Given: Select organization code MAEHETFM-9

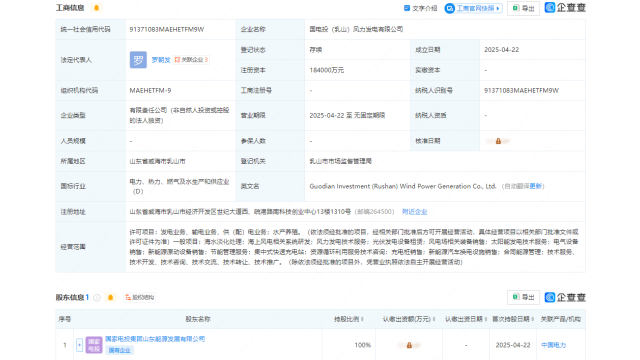Looking at the screenshot, I should tap(150, 91).
